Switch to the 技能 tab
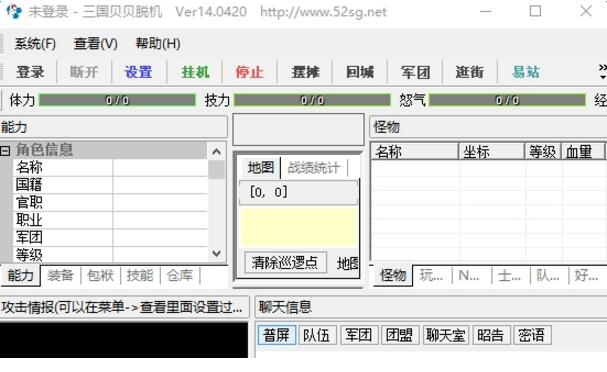Screen dimensions: 607x372 [140, 276]
